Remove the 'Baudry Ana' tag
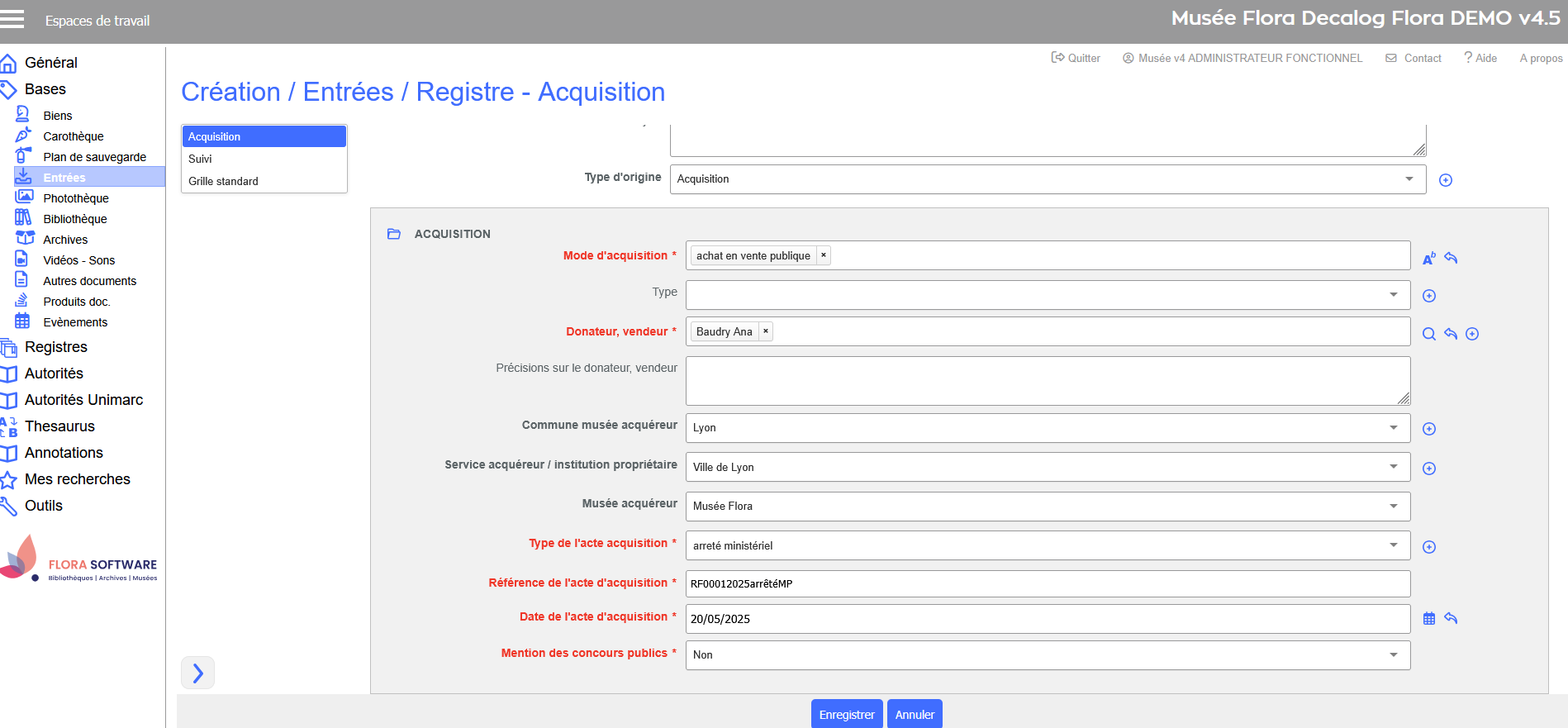 [766, 331]
